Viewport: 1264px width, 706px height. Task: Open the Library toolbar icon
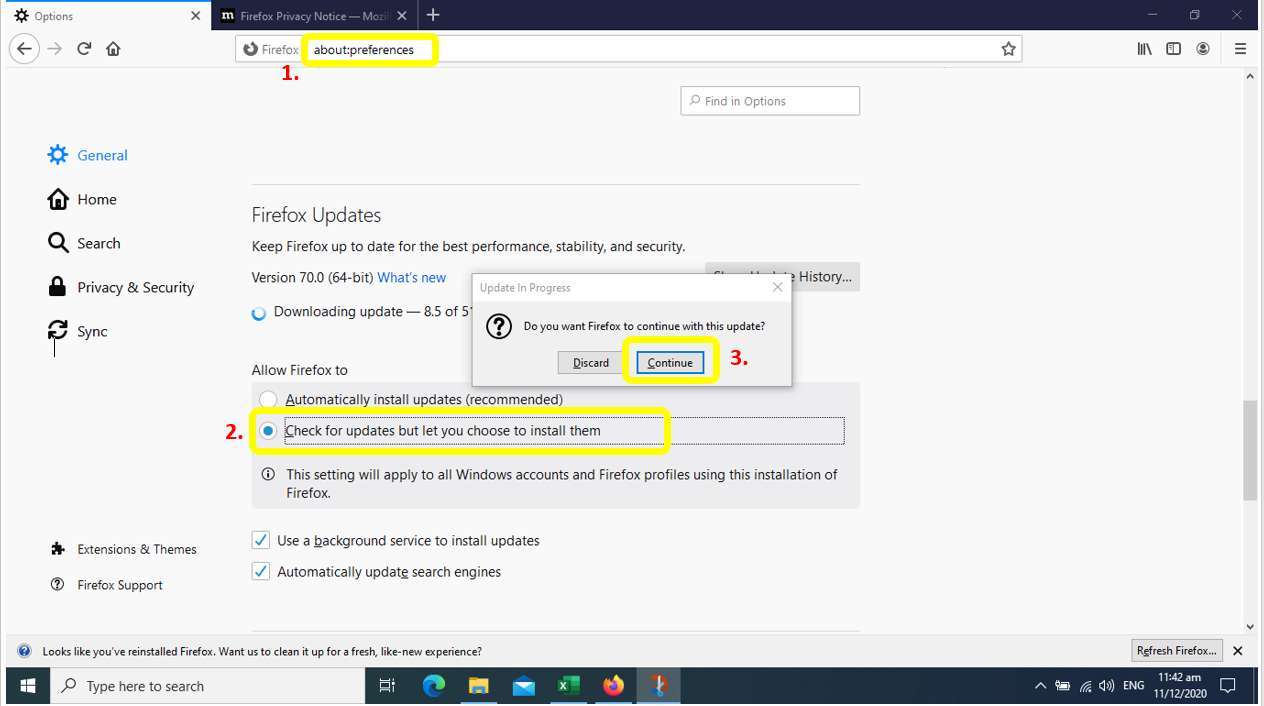1144,49
